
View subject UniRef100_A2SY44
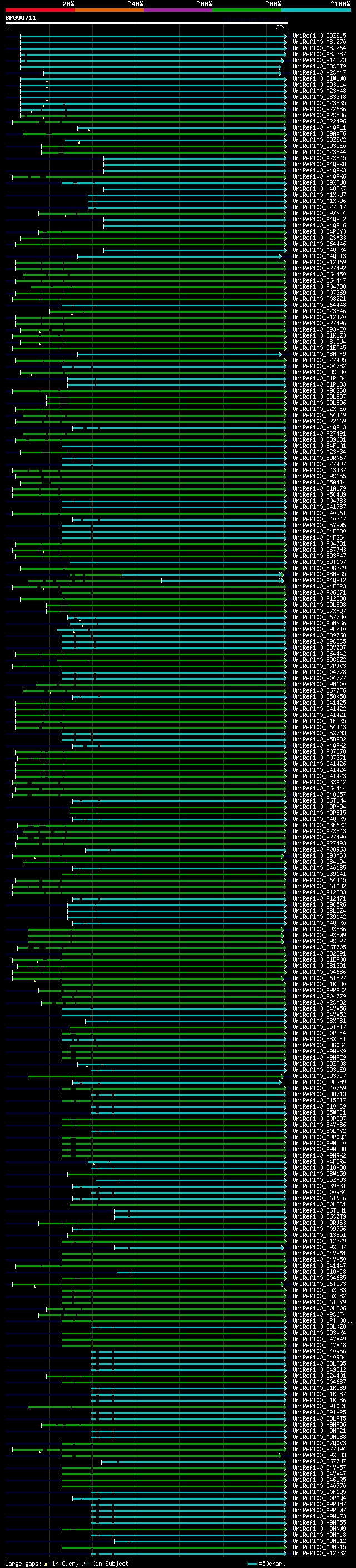click(319, 152)
